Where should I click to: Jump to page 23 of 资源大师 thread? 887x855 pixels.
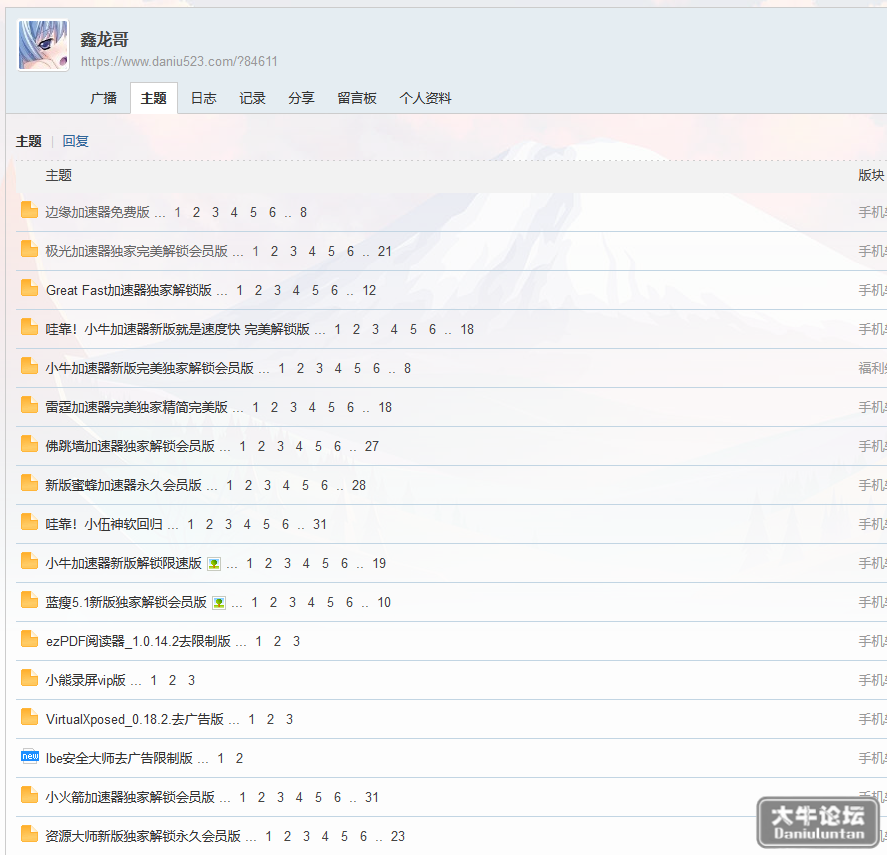(398, 837)
